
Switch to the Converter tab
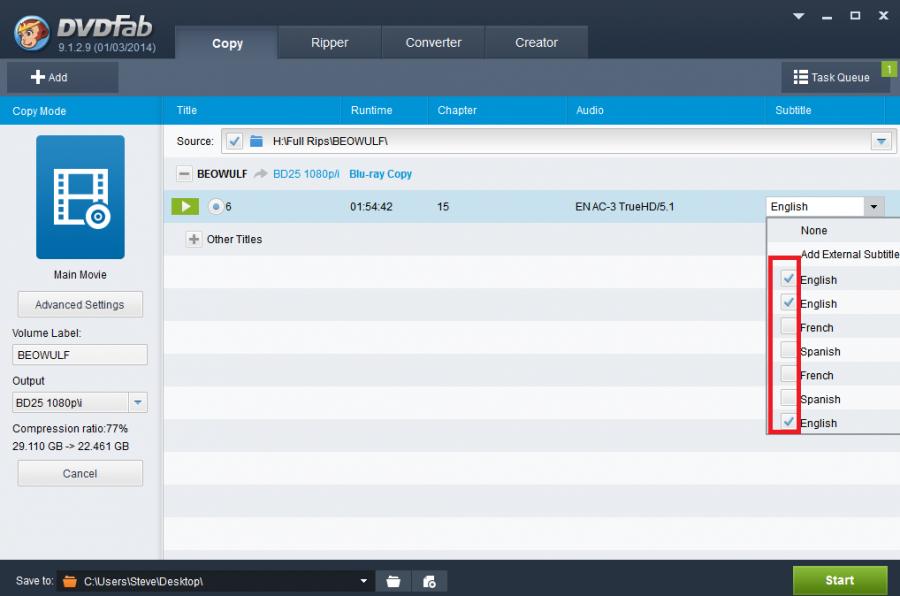[x=433, y=43]
